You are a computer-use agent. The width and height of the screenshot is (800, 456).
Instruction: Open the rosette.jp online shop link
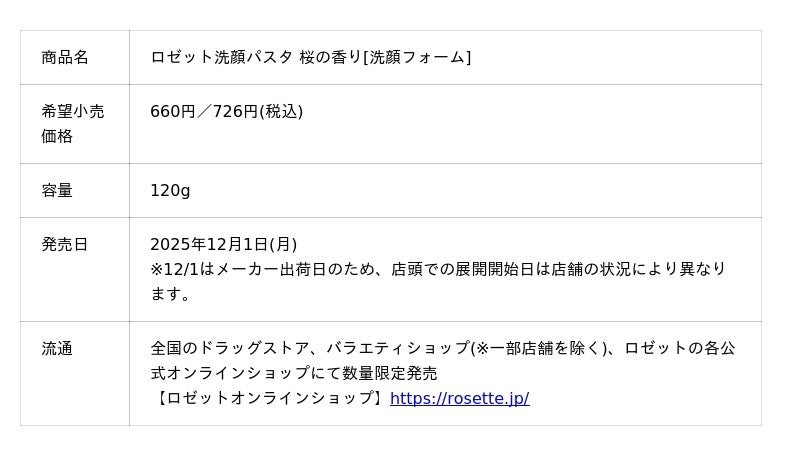pyautogui.click(x=459, y=399)
